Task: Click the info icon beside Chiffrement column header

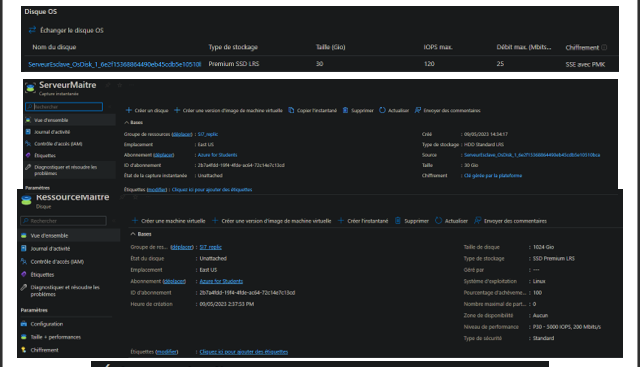Action: [604, 47]
